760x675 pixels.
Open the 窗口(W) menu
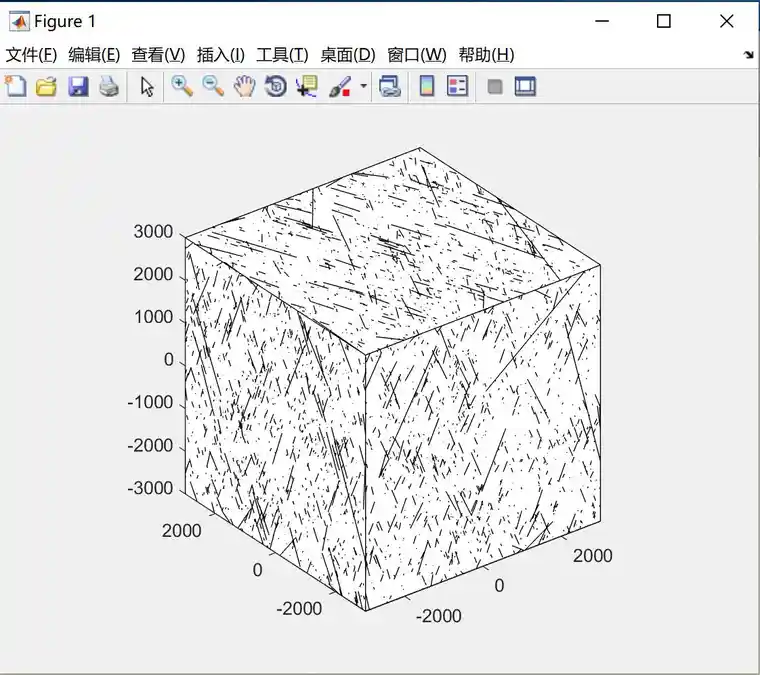417,55
